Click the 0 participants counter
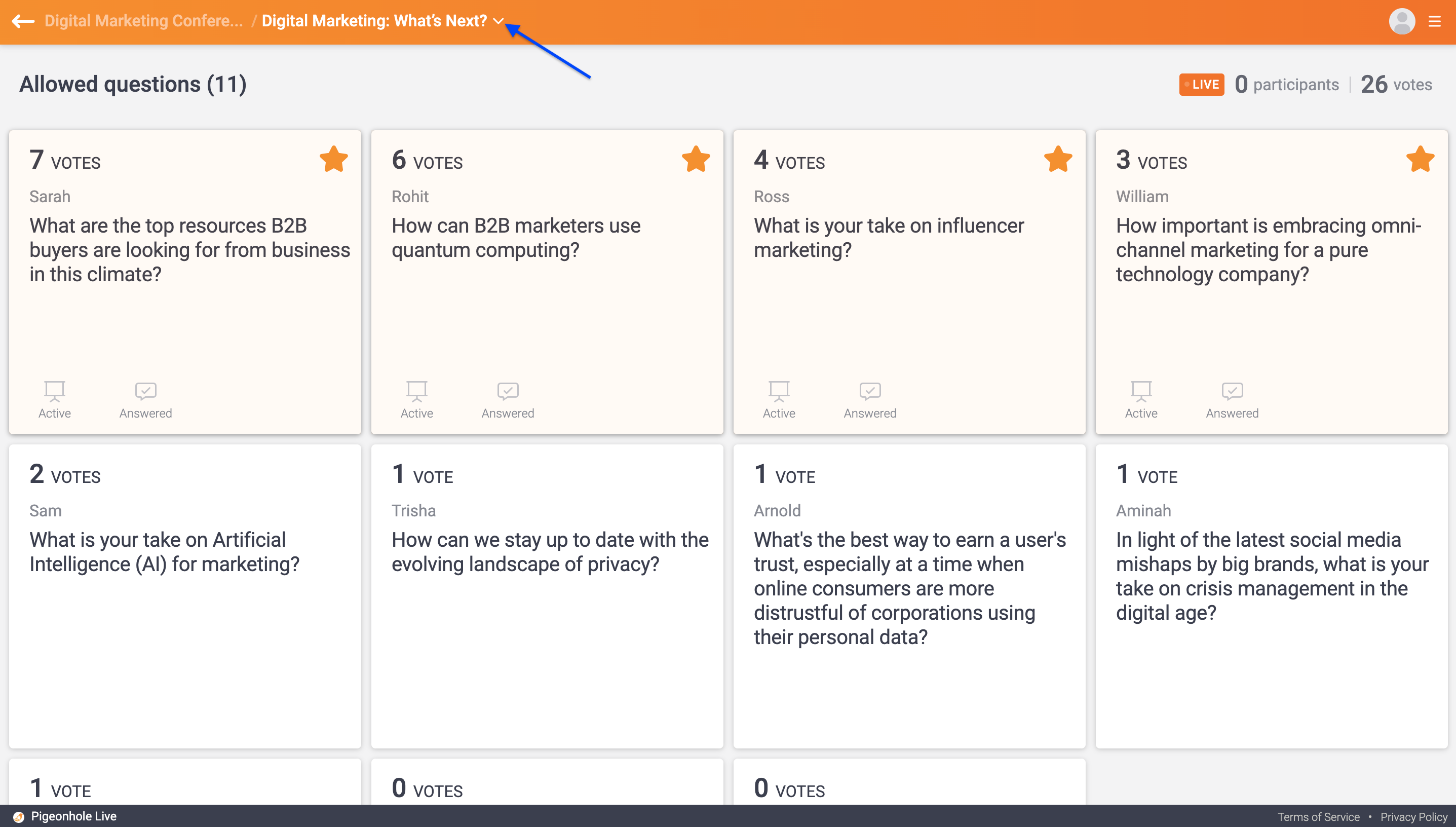The image size is (1456, 827). pyautogui.click(x=1287, y=85)
